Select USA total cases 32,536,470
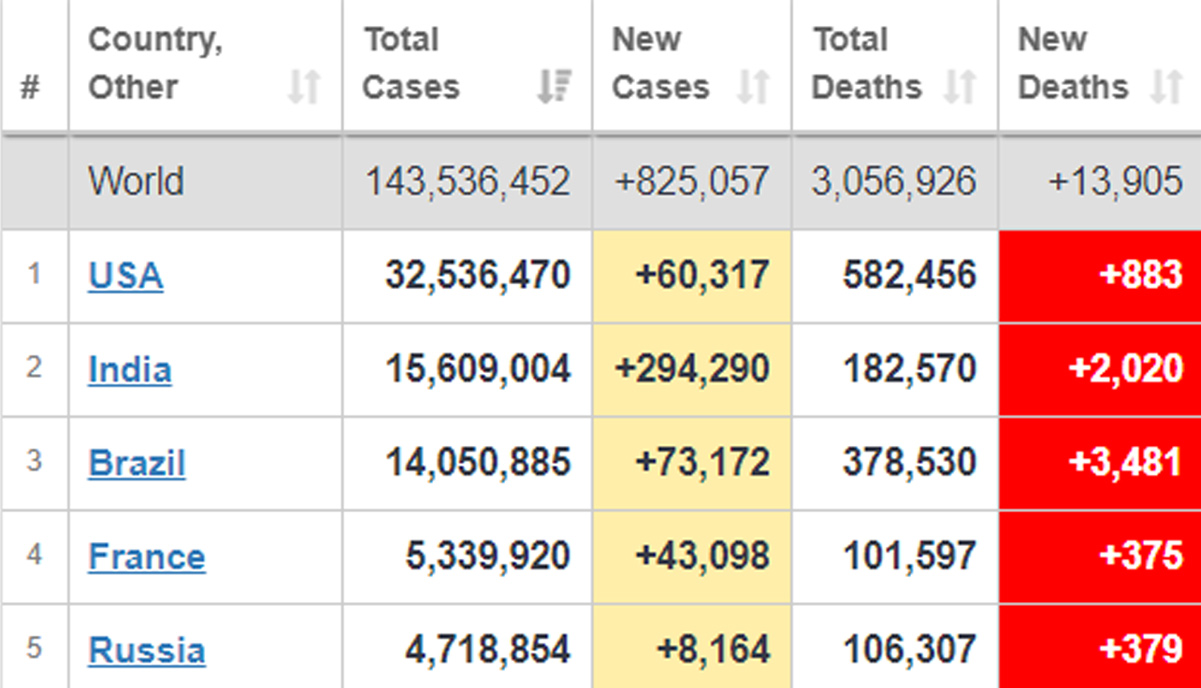Viewport: 1201px width, 688px height. coord(478,275)
